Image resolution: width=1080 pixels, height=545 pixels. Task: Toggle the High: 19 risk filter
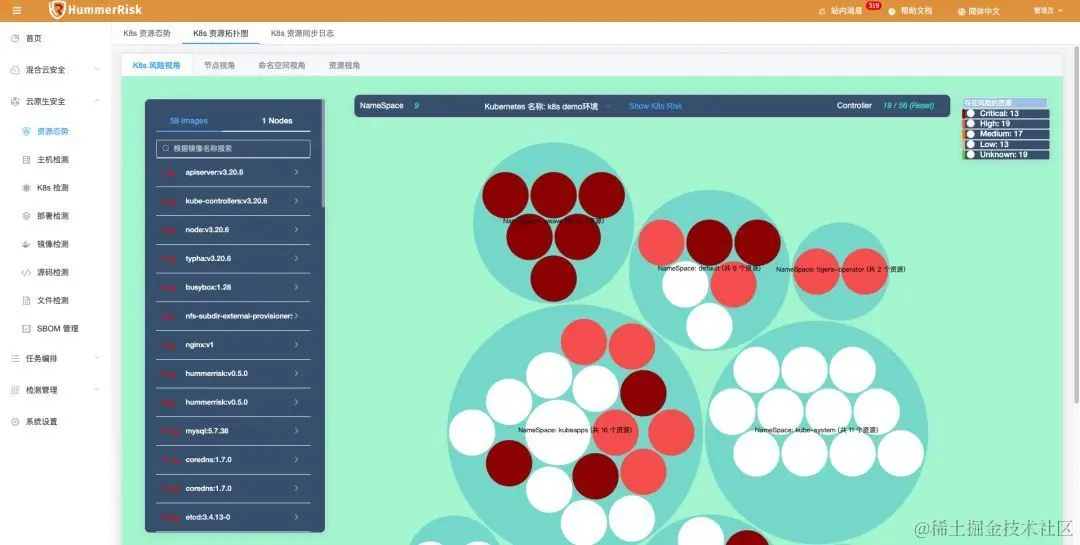1006,124
